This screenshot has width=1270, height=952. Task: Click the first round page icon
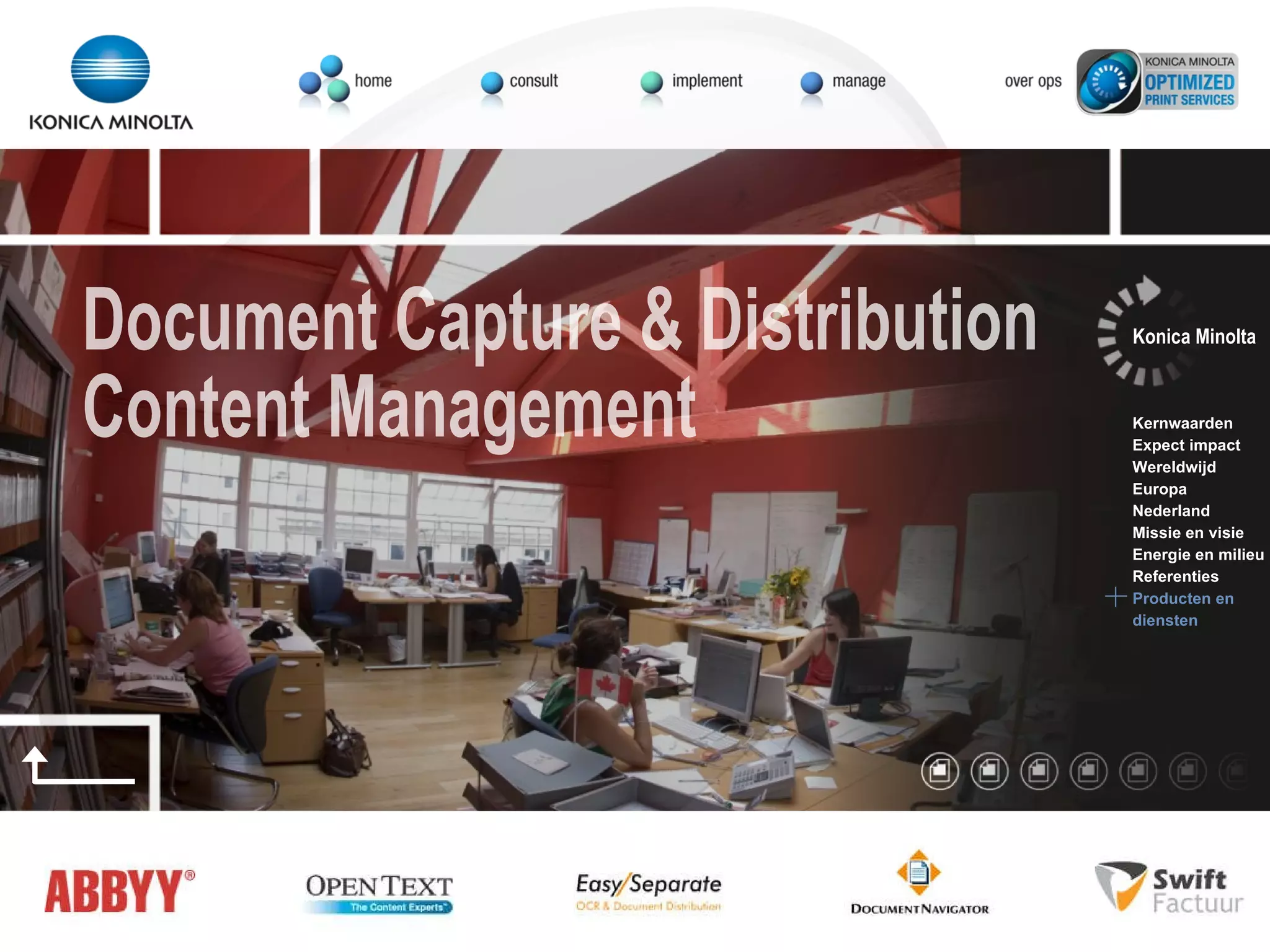coord(939,771)
